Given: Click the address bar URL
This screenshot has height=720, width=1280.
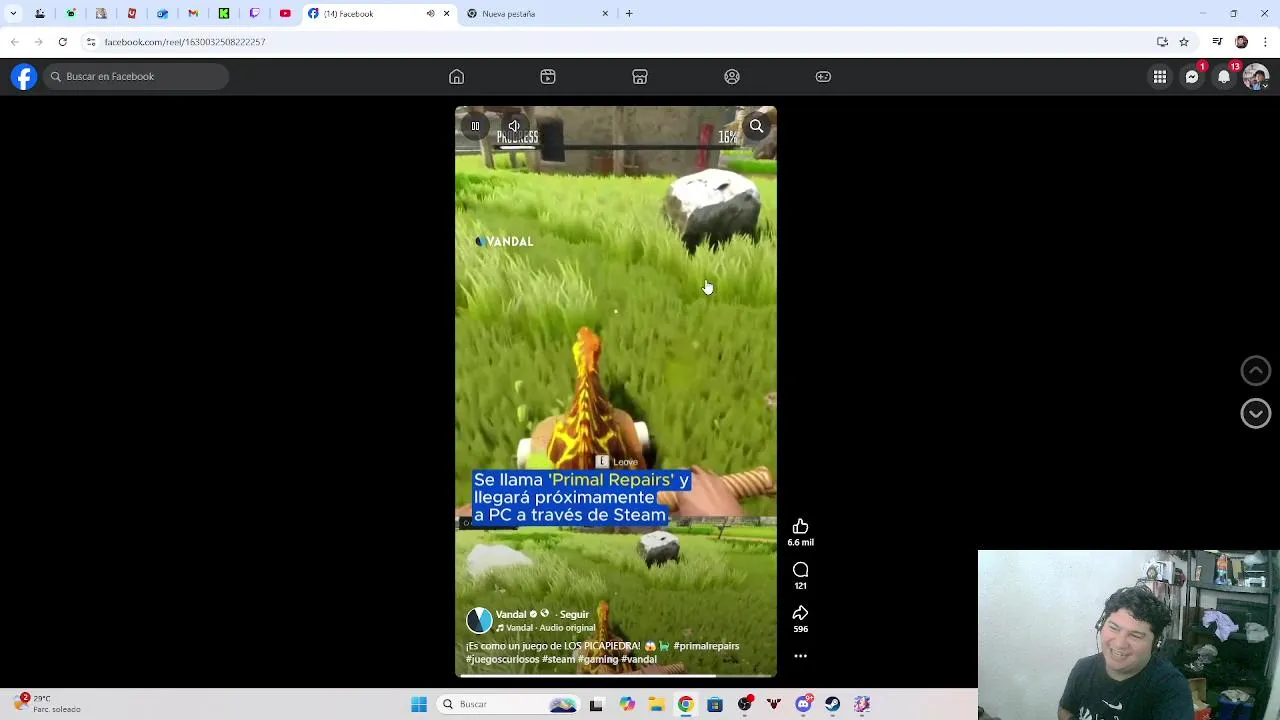Looking at the screenshot, I should click(x=185, y=42).
